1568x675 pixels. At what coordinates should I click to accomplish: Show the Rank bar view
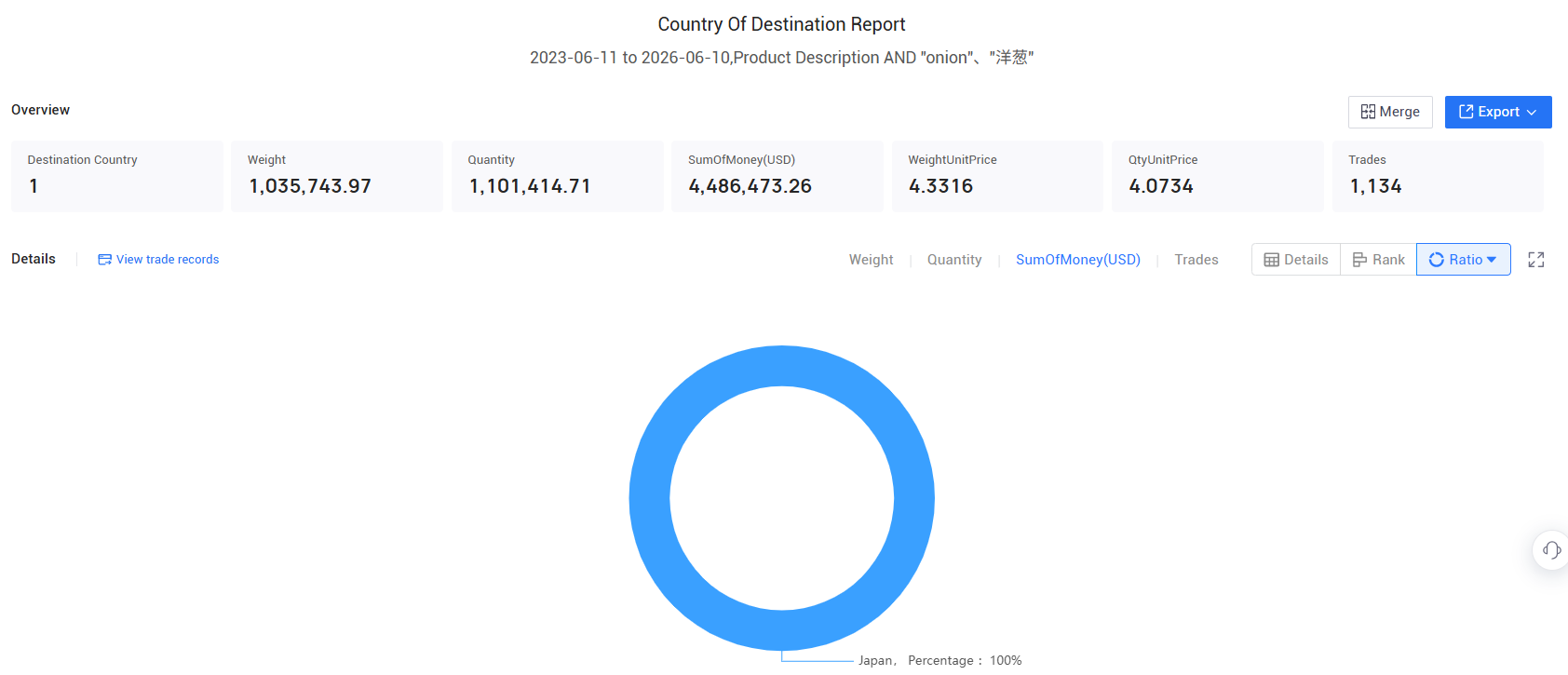[1379, 260]
